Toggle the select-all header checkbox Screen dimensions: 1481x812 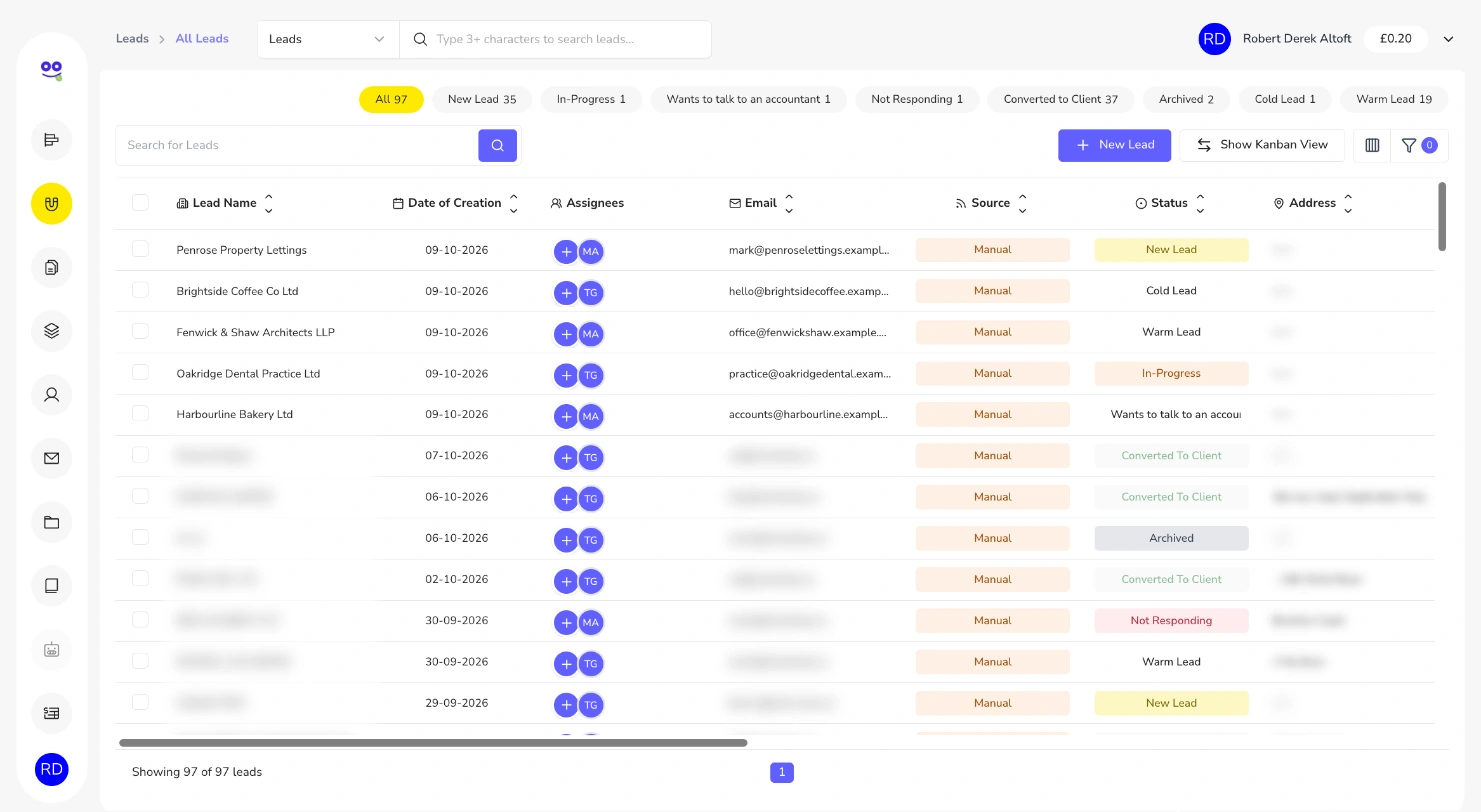(140, 203)
